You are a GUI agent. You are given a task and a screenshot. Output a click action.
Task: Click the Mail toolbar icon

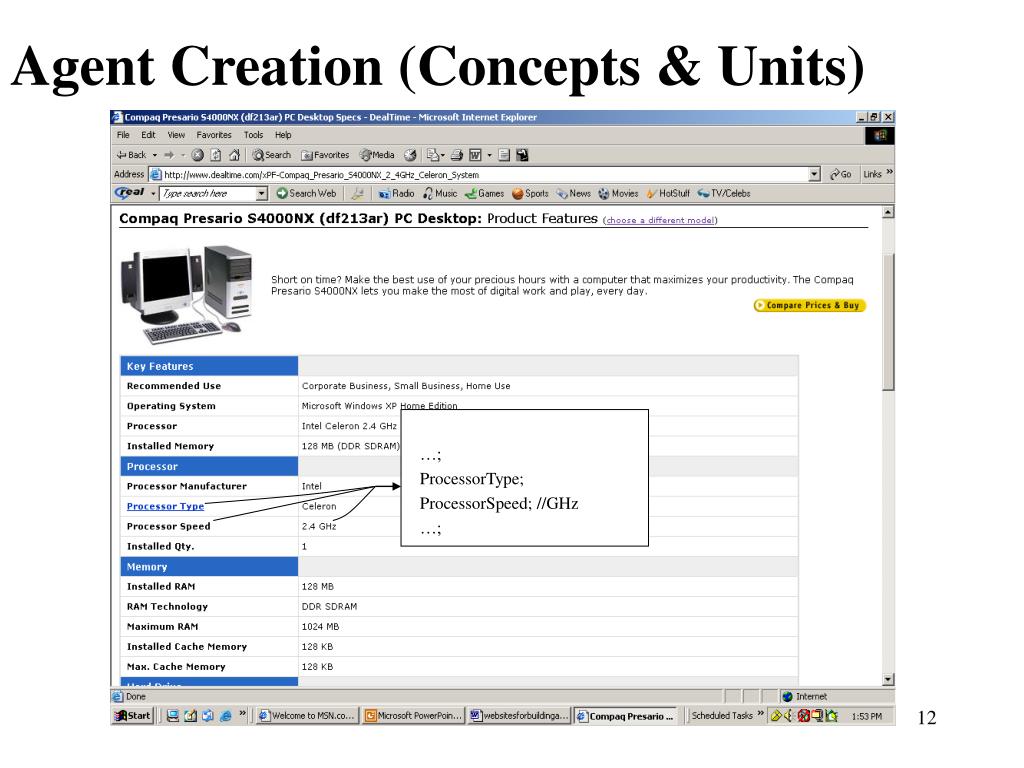click(432, 155)
